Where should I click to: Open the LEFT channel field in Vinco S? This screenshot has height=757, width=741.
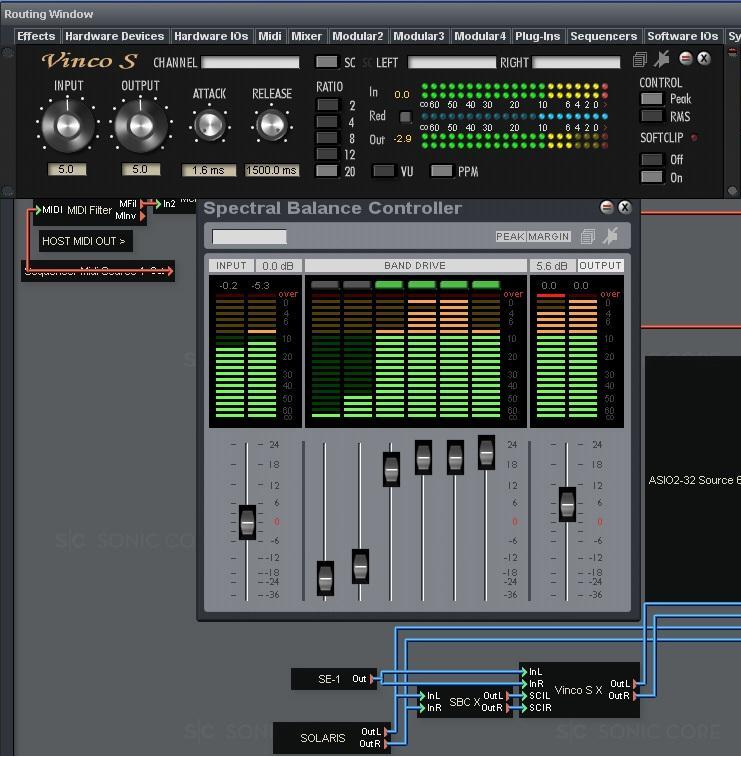click(451, 62)
